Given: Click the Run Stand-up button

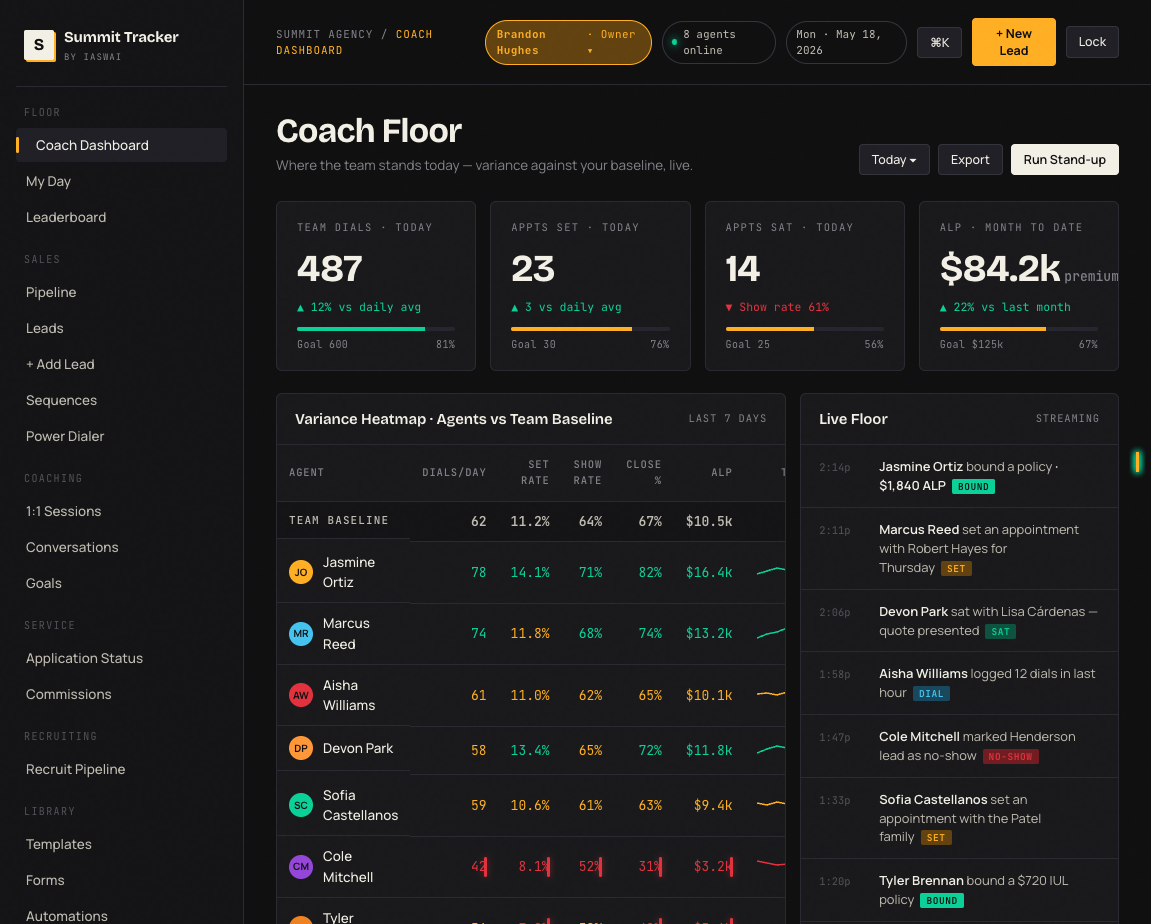Looking at the screenshot, I should pos(1064,160).
